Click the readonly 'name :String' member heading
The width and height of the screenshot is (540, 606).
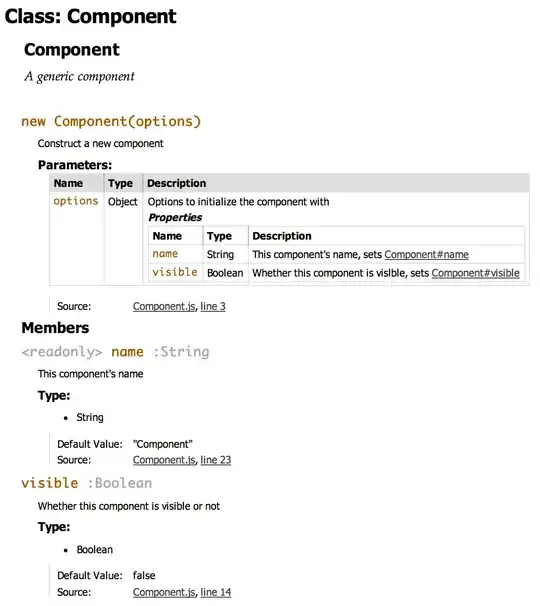116,352
